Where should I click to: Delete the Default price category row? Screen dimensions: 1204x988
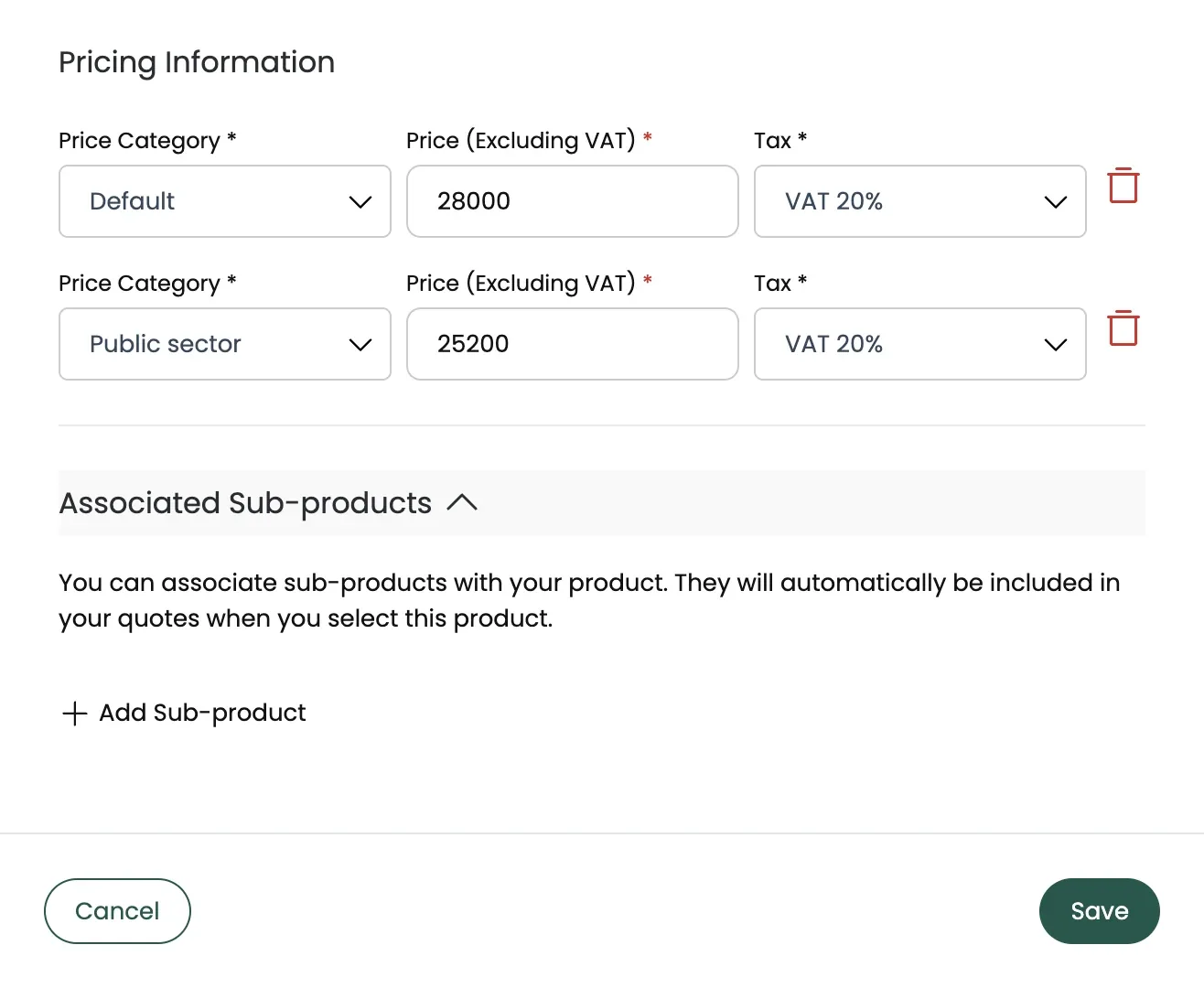point(1123,186)
